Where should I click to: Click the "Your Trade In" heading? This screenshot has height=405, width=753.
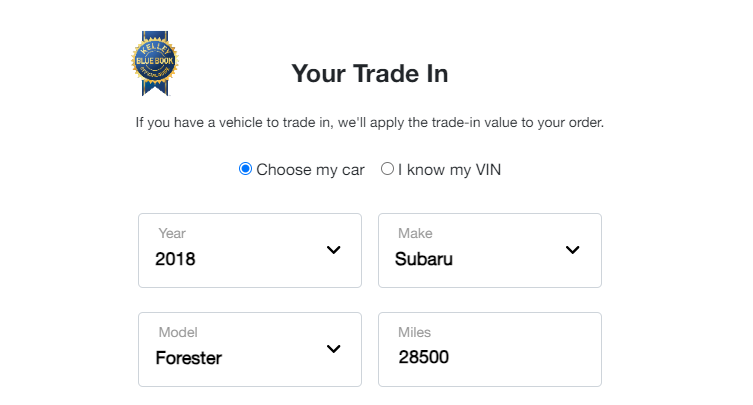[370, 74]
